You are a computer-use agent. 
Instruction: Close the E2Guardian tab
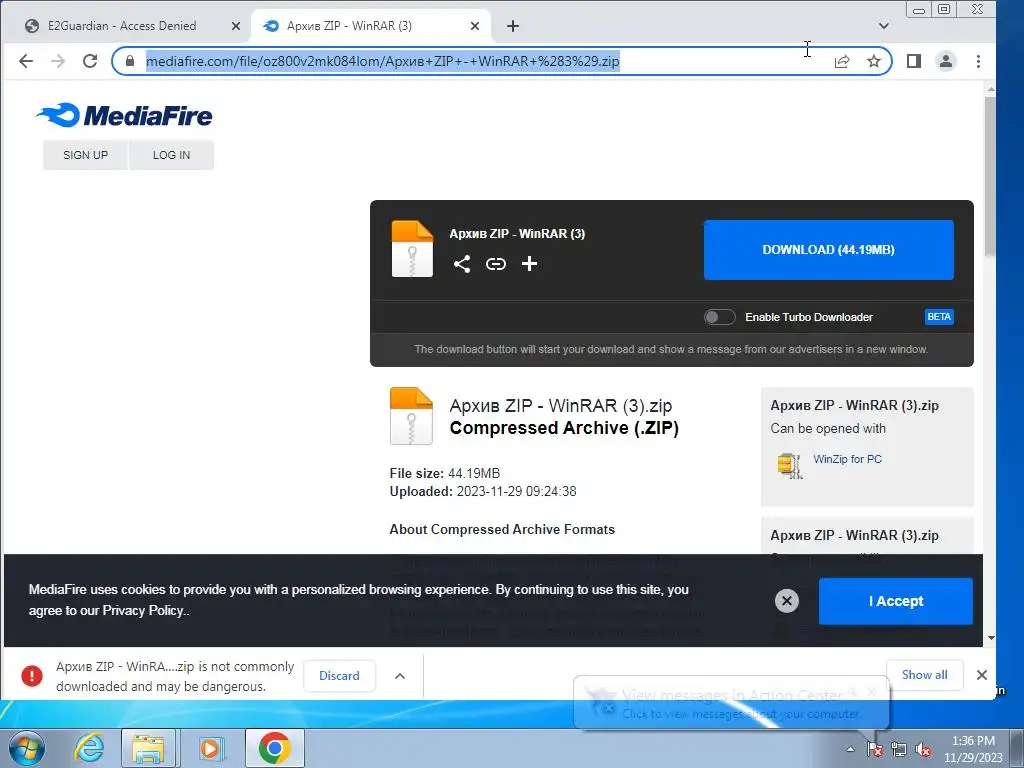[236, 26]
